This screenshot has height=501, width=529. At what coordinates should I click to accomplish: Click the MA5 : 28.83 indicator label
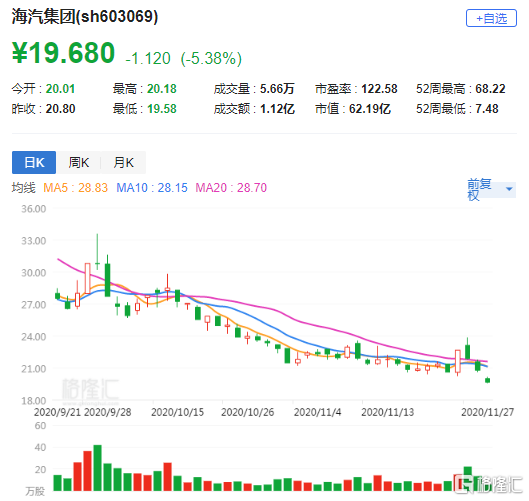click(76, 188)
